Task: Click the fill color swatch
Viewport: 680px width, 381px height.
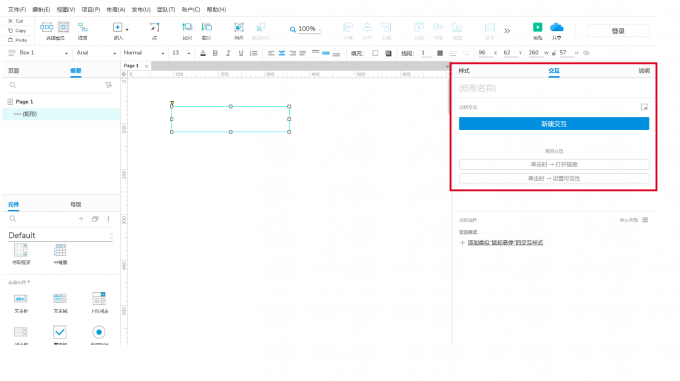Action: 375,53
